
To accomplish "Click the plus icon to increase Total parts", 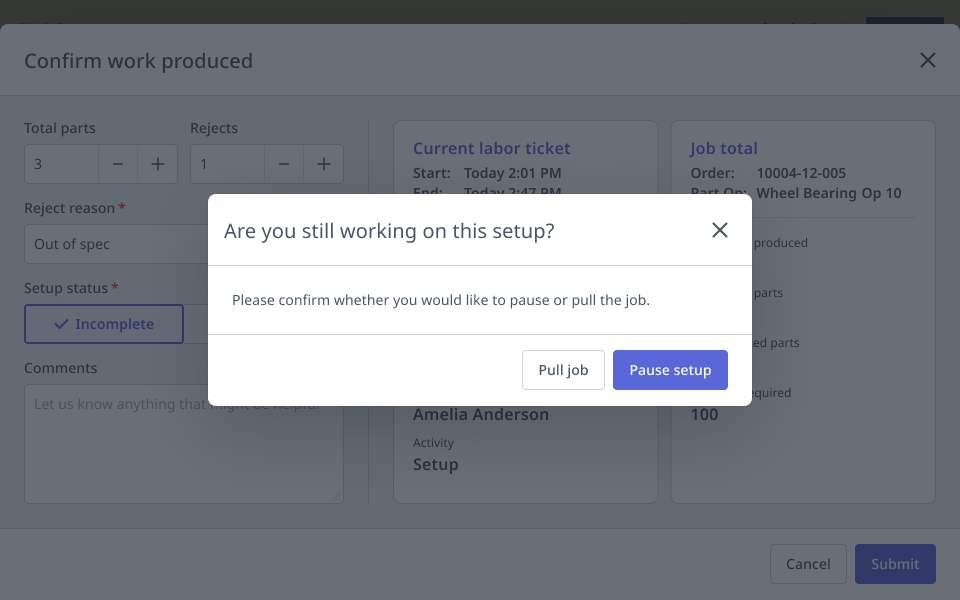I will [157, 164].
